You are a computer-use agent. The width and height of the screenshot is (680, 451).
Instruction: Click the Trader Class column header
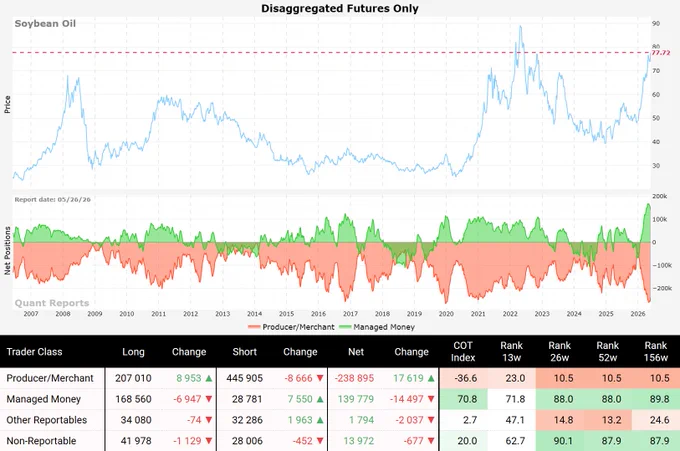[x=34, y=352]
